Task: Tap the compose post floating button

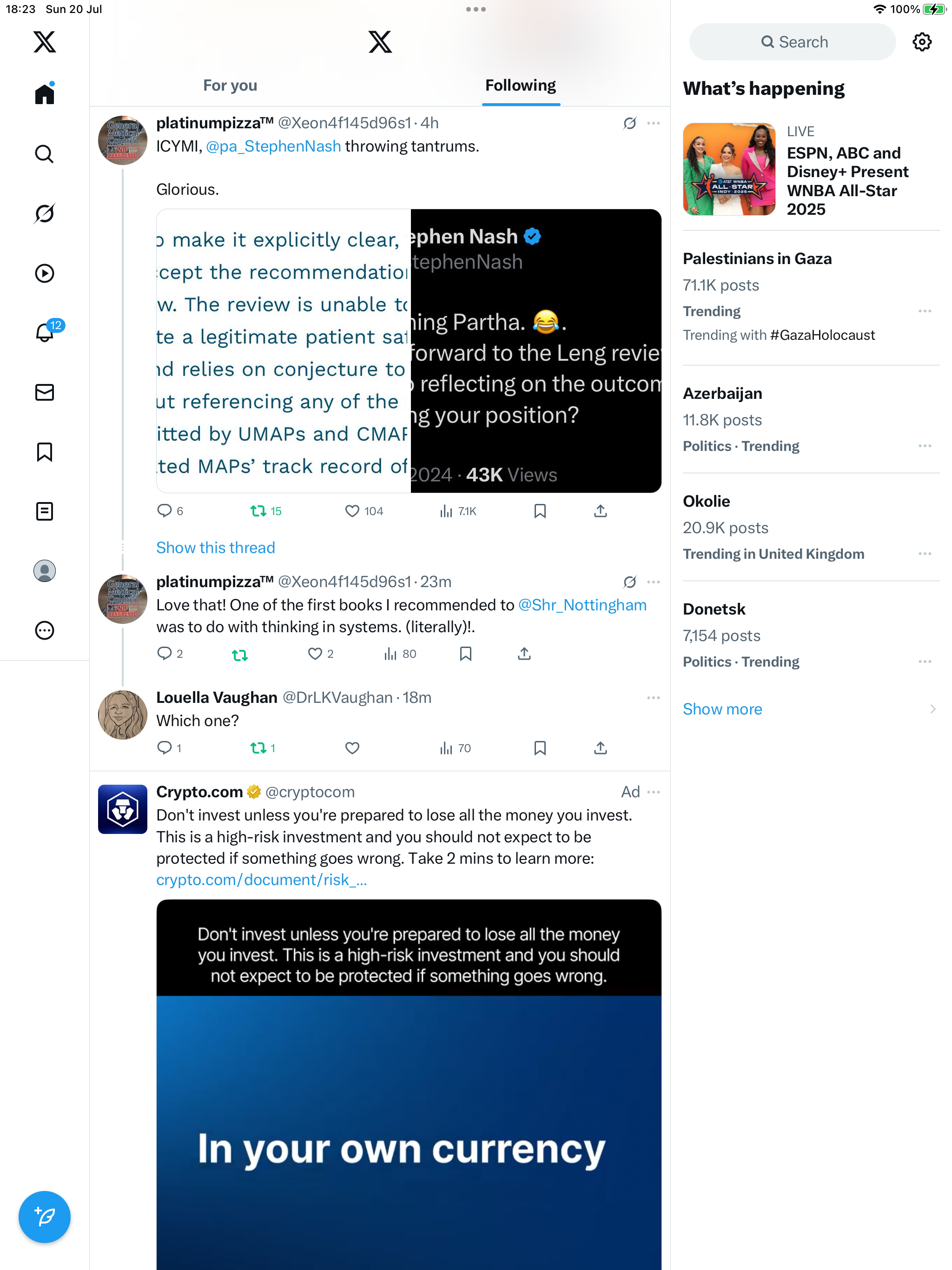Action: coord(44,1217)
